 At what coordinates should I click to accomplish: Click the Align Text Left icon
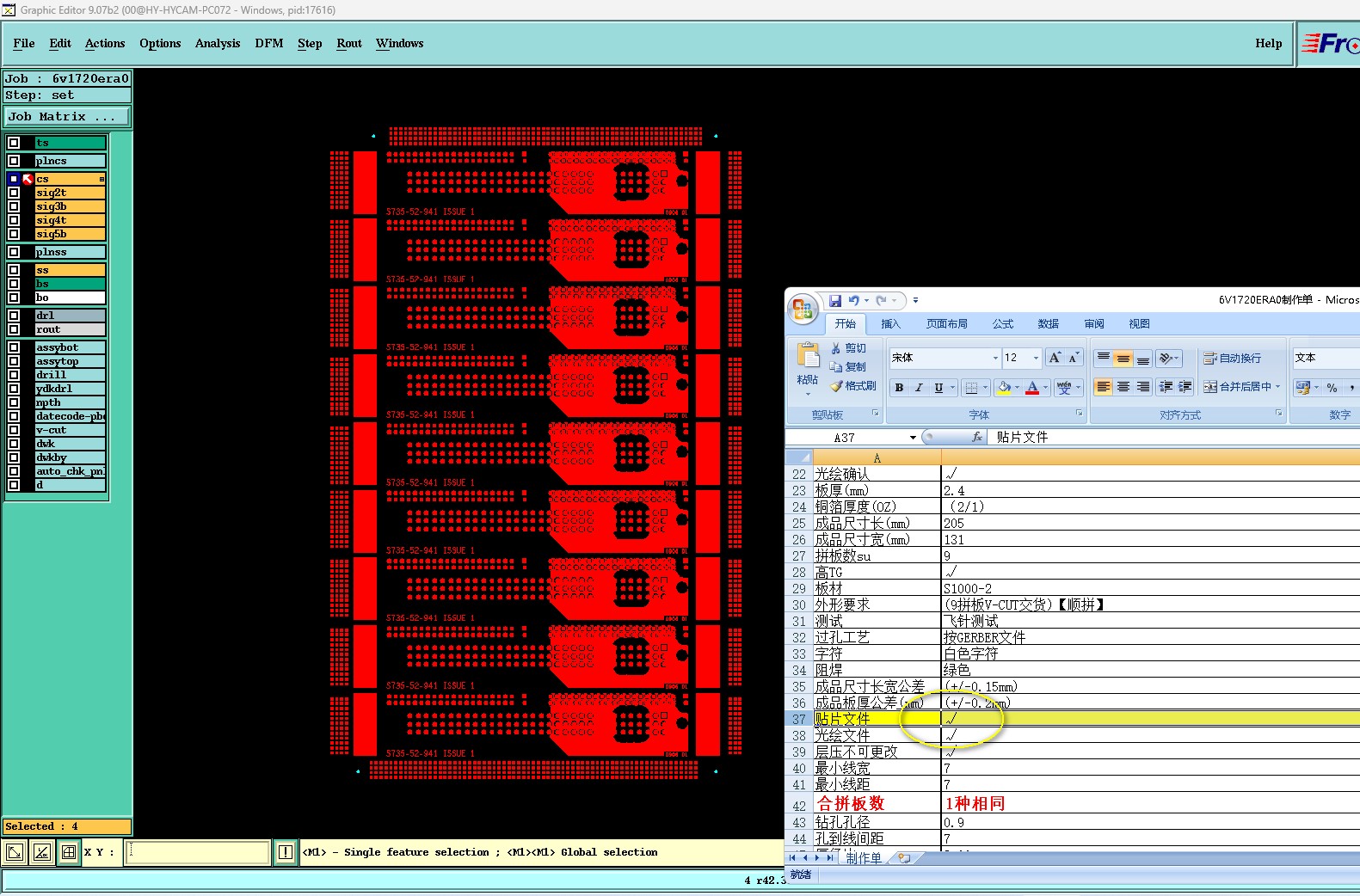(x=1104, y=387)
